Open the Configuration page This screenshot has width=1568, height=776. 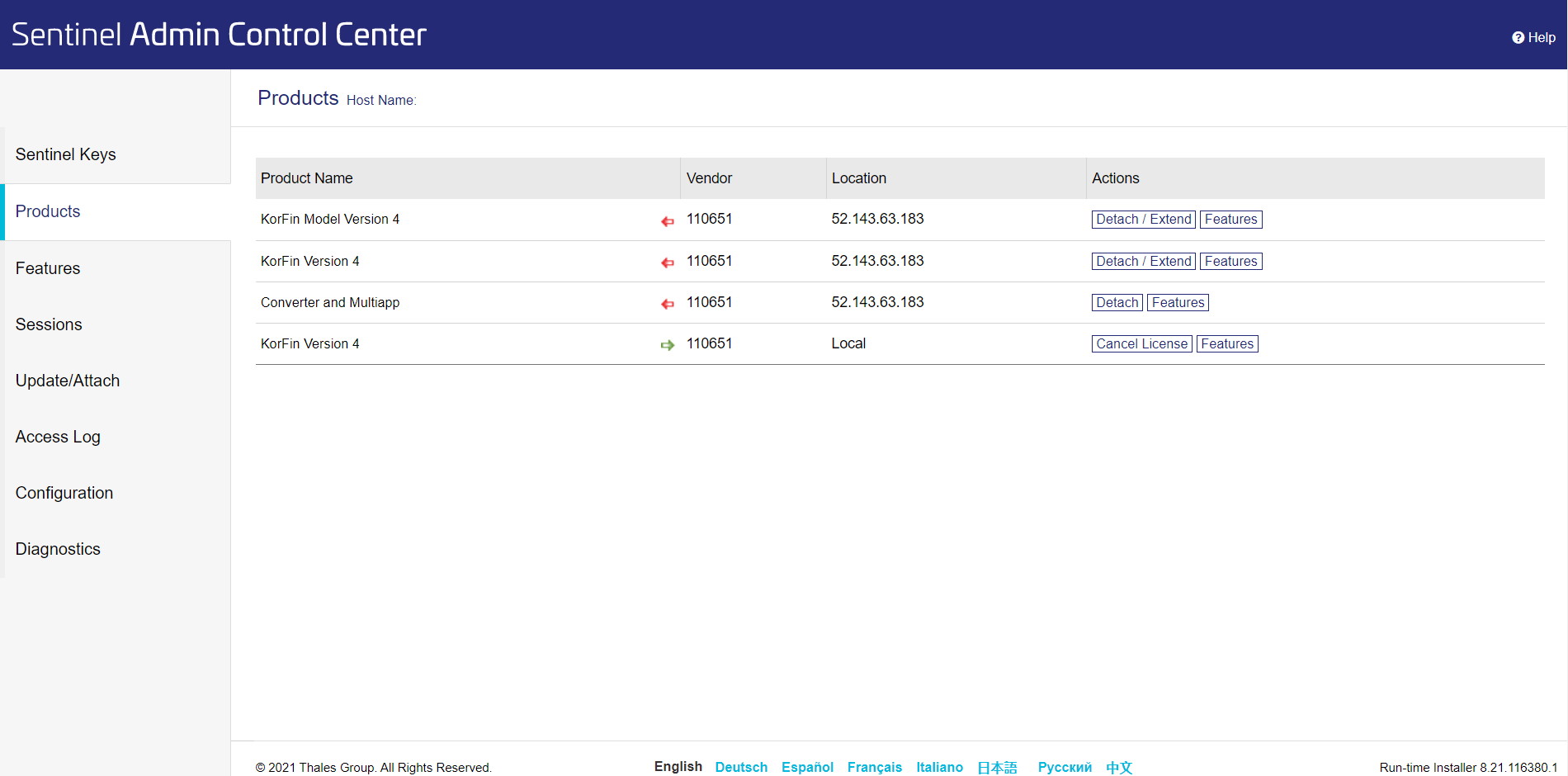pyautogui.click(x=64, y=493)
